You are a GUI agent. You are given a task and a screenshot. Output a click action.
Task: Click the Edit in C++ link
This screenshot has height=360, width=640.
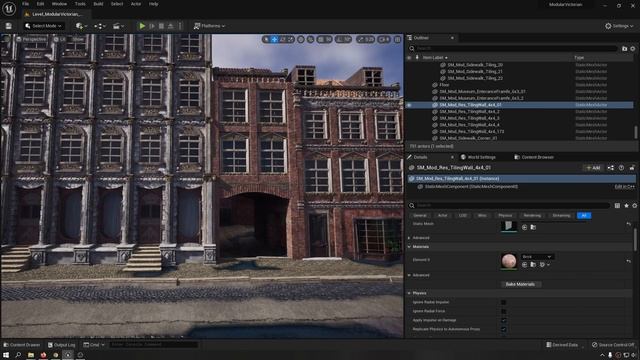624,187
